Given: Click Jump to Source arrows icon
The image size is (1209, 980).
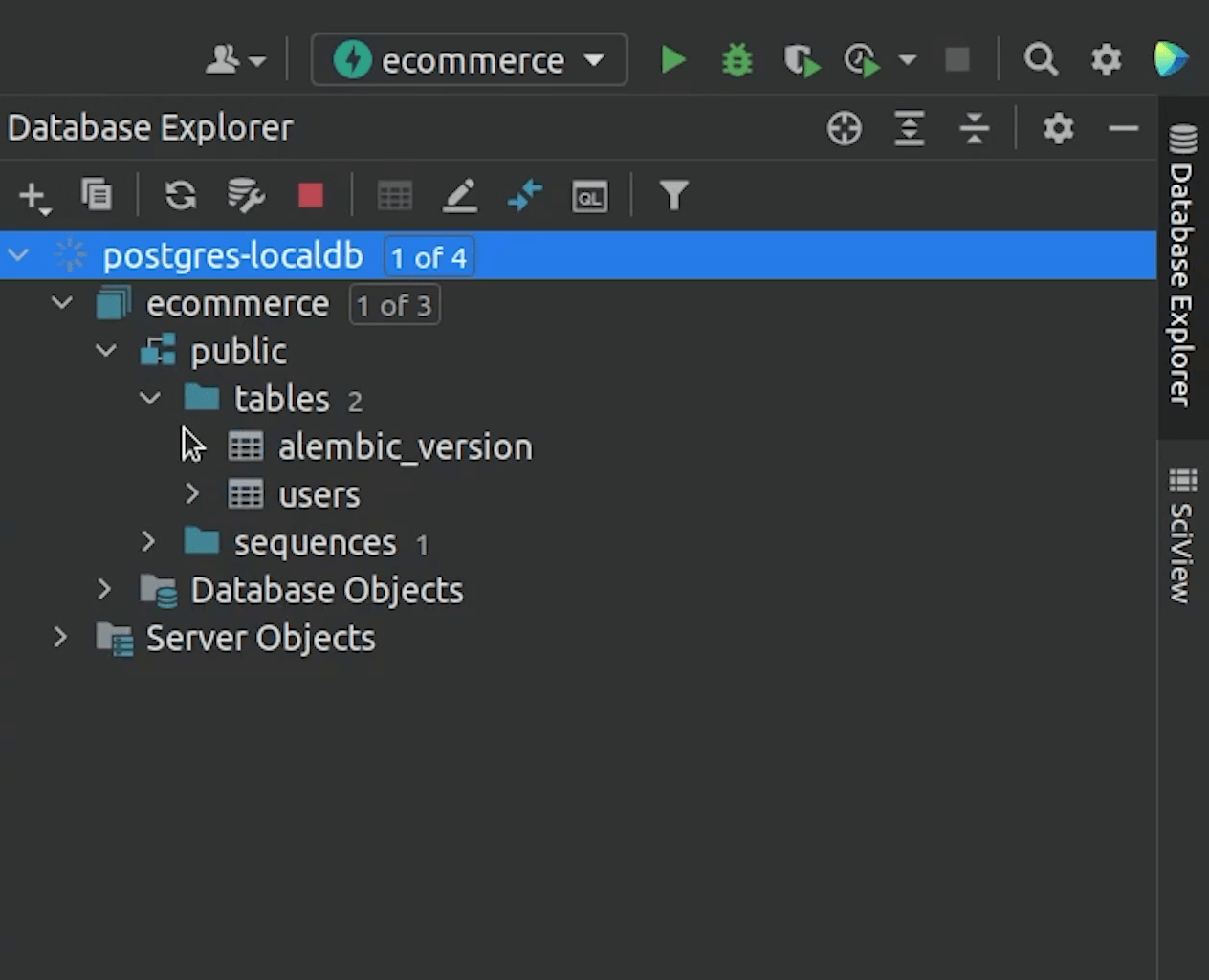Looking at the screenshot, I should pyautogui.click(x=525, y=196).
